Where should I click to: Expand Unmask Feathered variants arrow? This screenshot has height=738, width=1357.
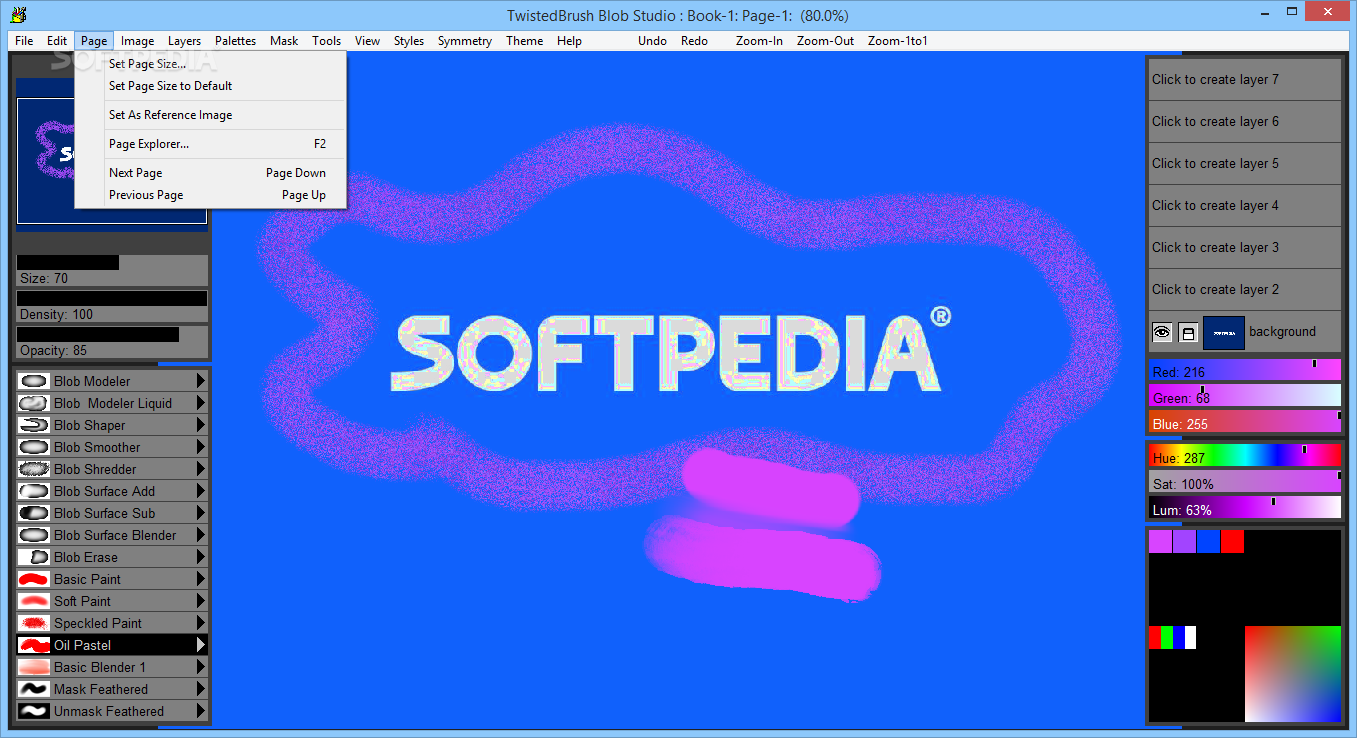coord(201,711)
